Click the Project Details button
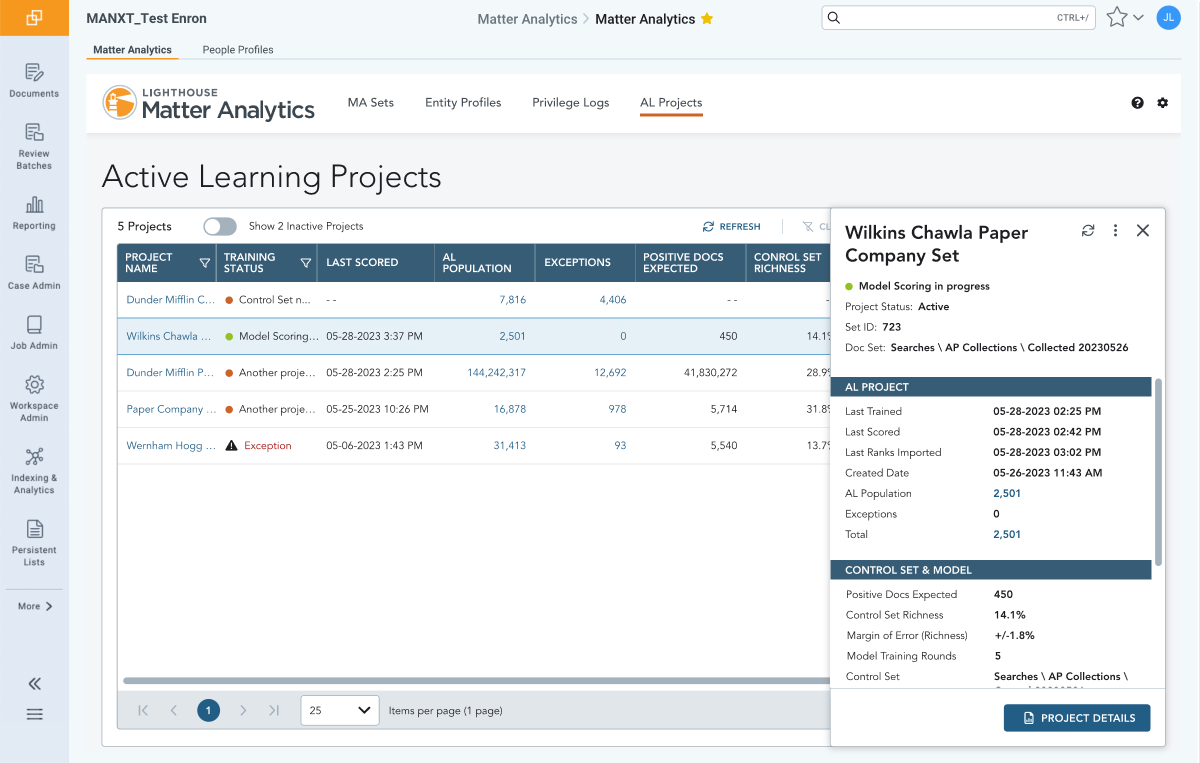Image resolution: width=1200 pixels, height=763 pixels. (1077, 718)
